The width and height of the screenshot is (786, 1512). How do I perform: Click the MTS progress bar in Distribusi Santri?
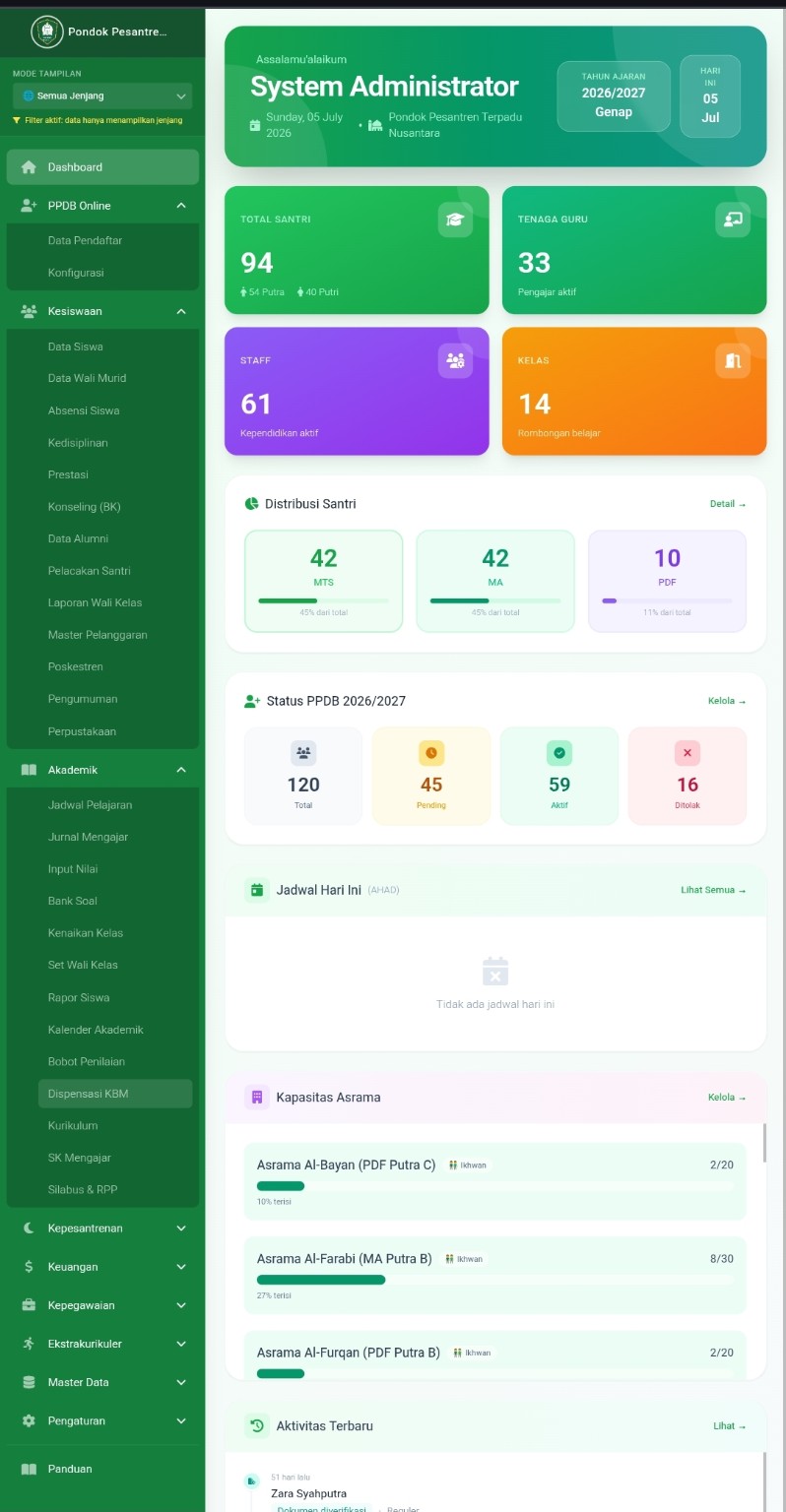click(323, 600)
